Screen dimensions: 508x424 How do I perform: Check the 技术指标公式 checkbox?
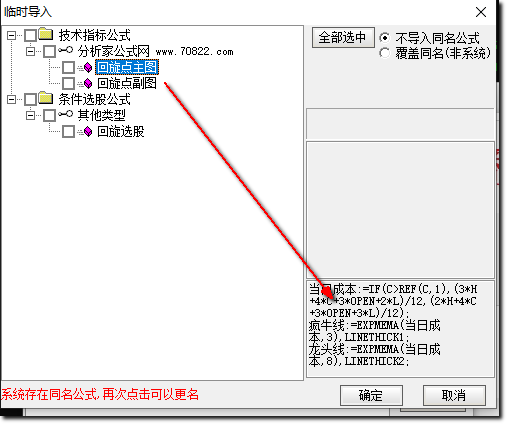(x=30, y=35)
